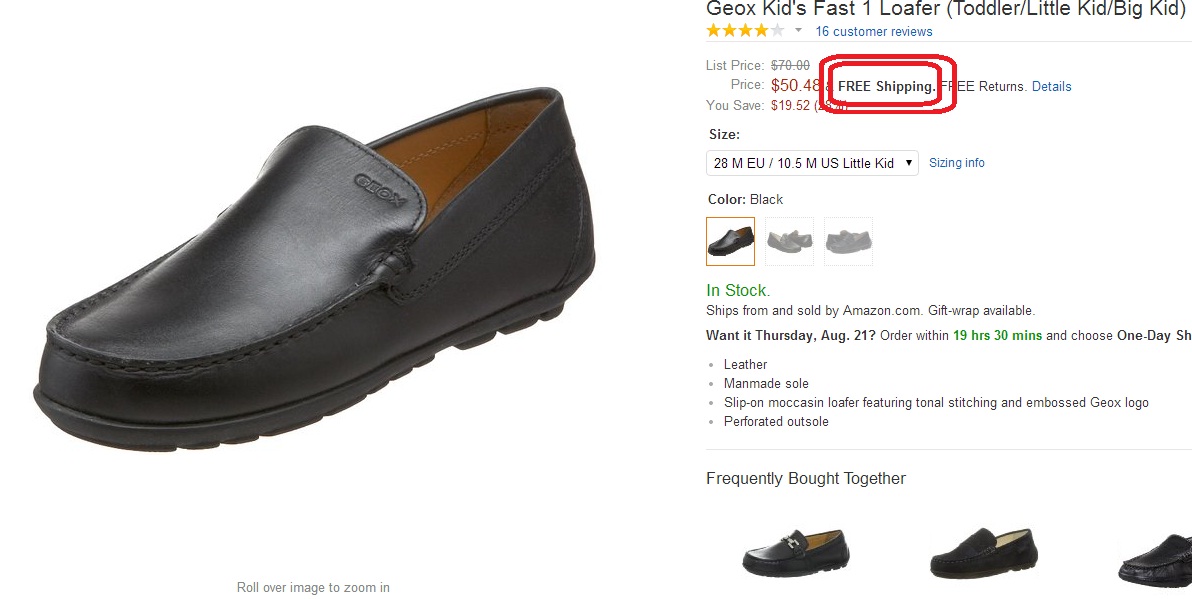Open the 16 customer reviews link

tap(874, 31)
